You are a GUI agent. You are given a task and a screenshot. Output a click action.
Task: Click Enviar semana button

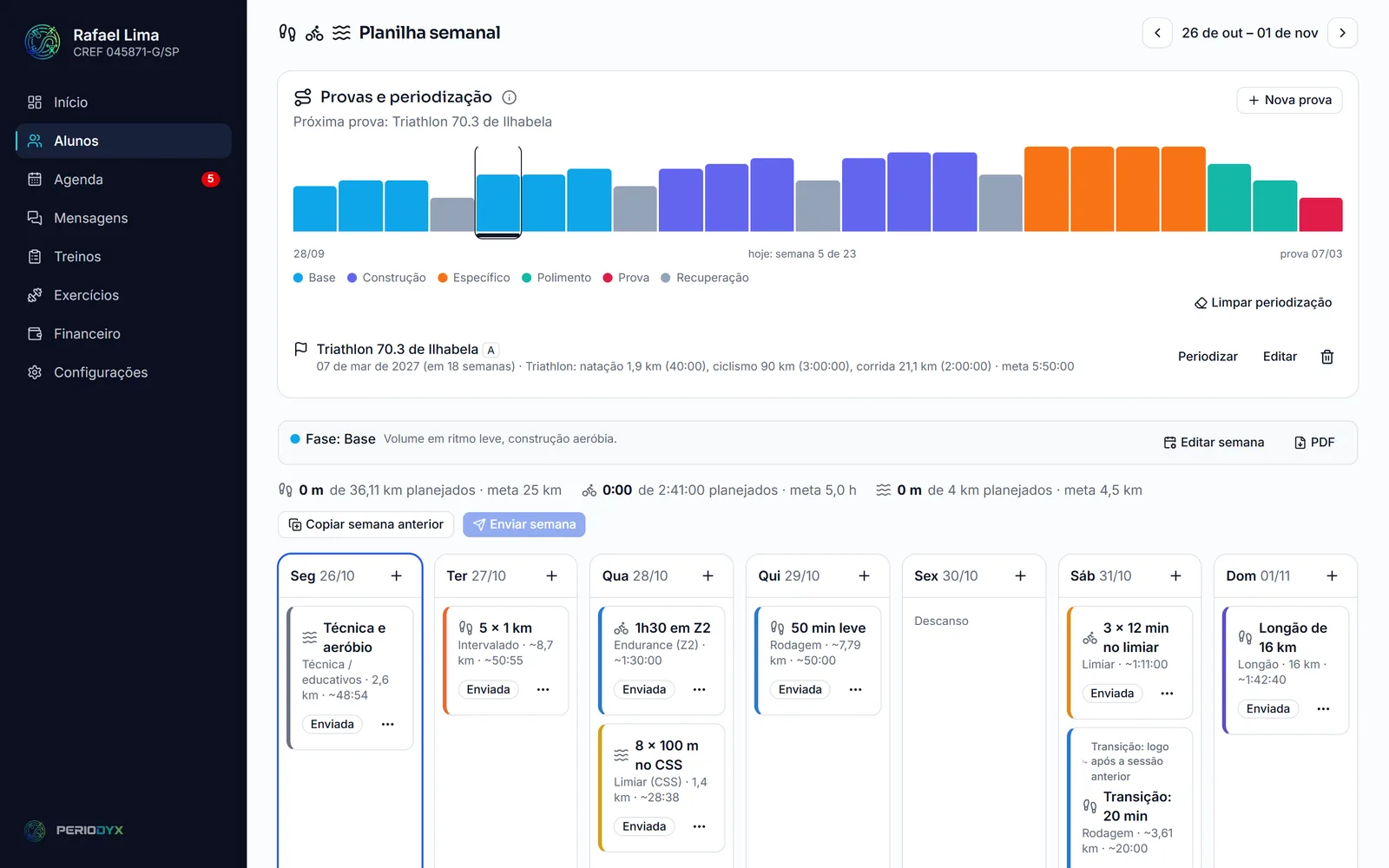click(524, 524)
